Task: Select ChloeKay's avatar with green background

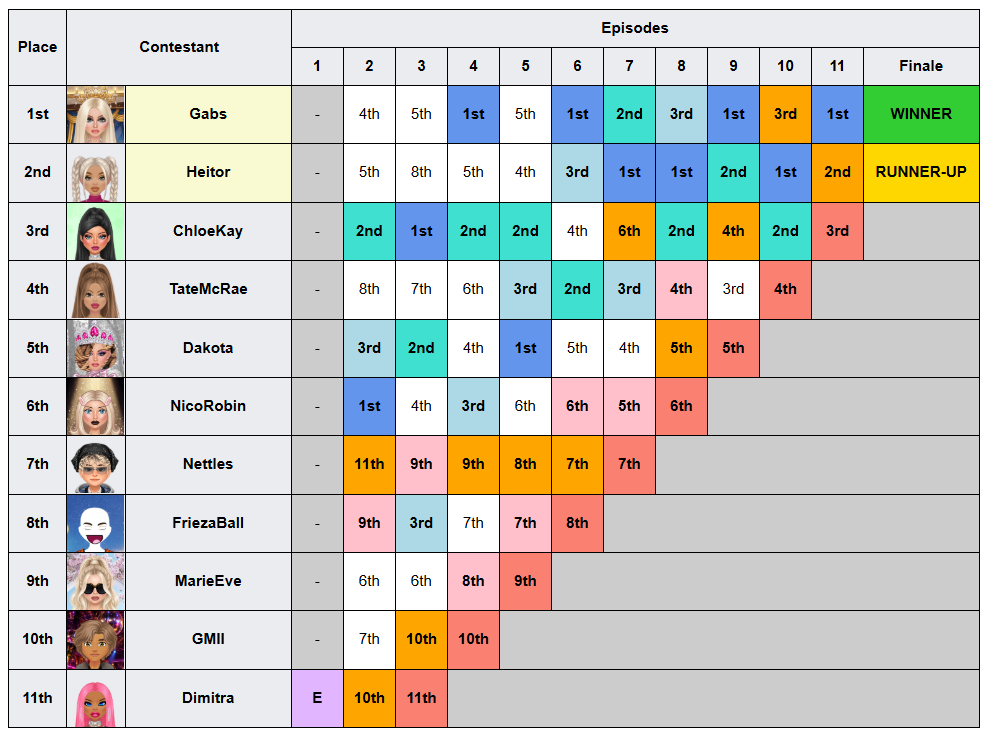Action: coord(96,232)
